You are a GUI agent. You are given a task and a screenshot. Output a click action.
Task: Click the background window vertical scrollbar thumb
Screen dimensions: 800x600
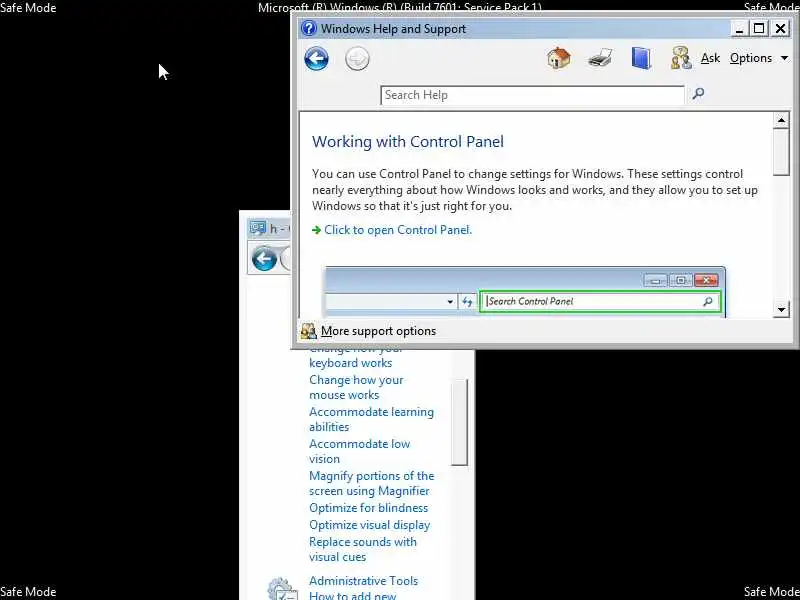pos(459,422)
